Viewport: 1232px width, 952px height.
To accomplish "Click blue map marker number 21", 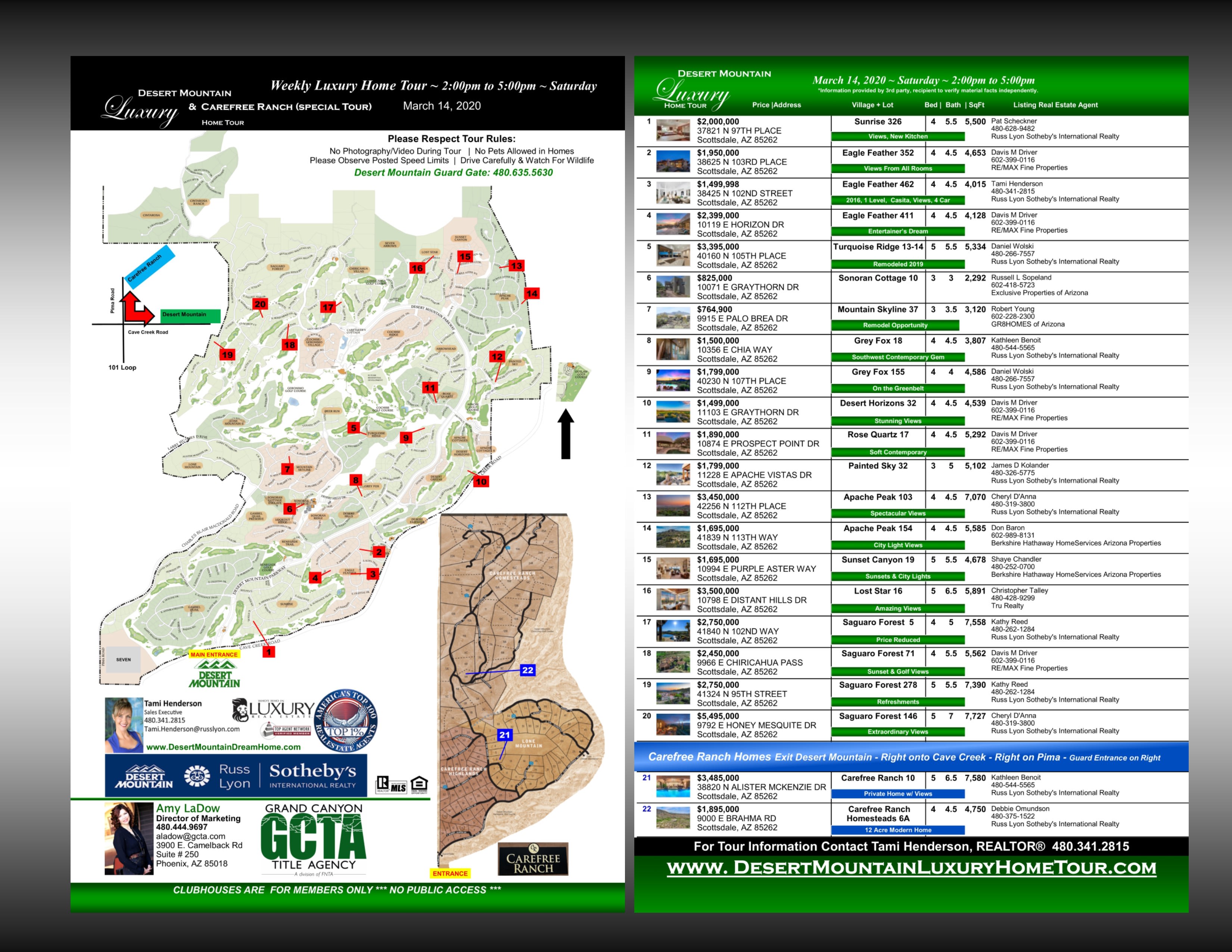I will tap(504, 735).
